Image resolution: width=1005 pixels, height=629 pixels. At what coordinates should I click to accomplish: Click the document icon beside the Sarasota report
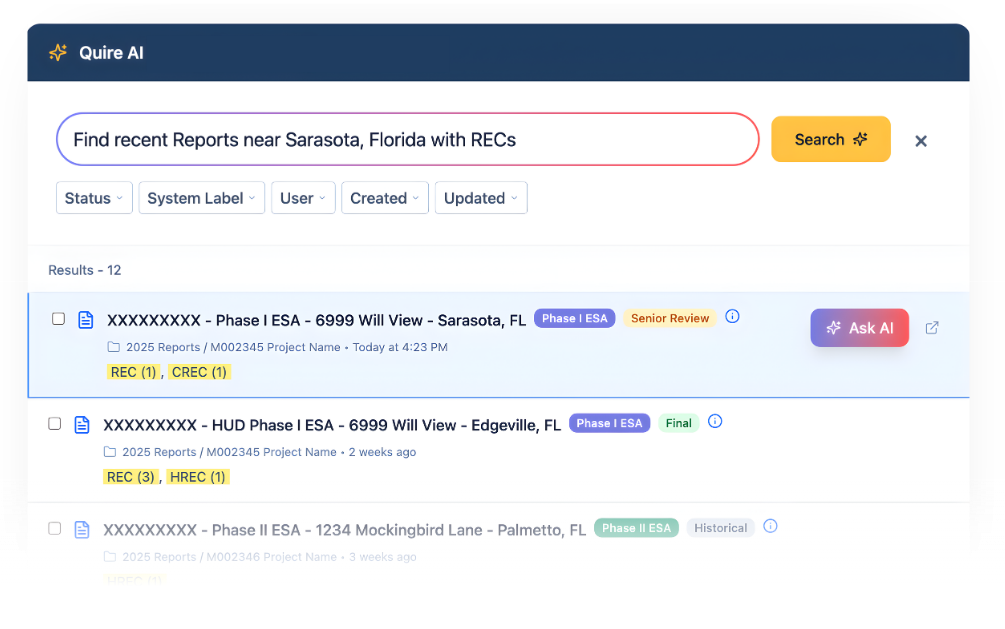tap(85, 320)
